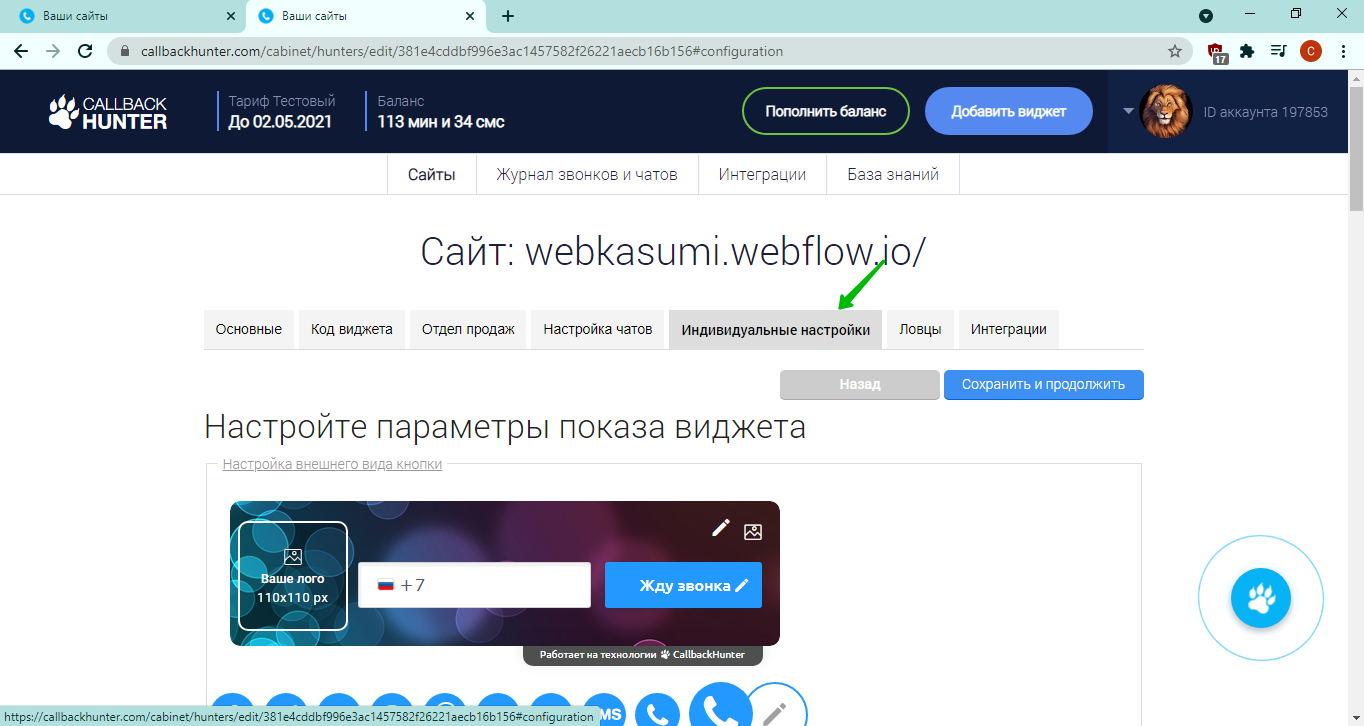Click the 'Работает на технологии CallbackHunter' label
Screen dimensions: 1364x726
[642, 654]
